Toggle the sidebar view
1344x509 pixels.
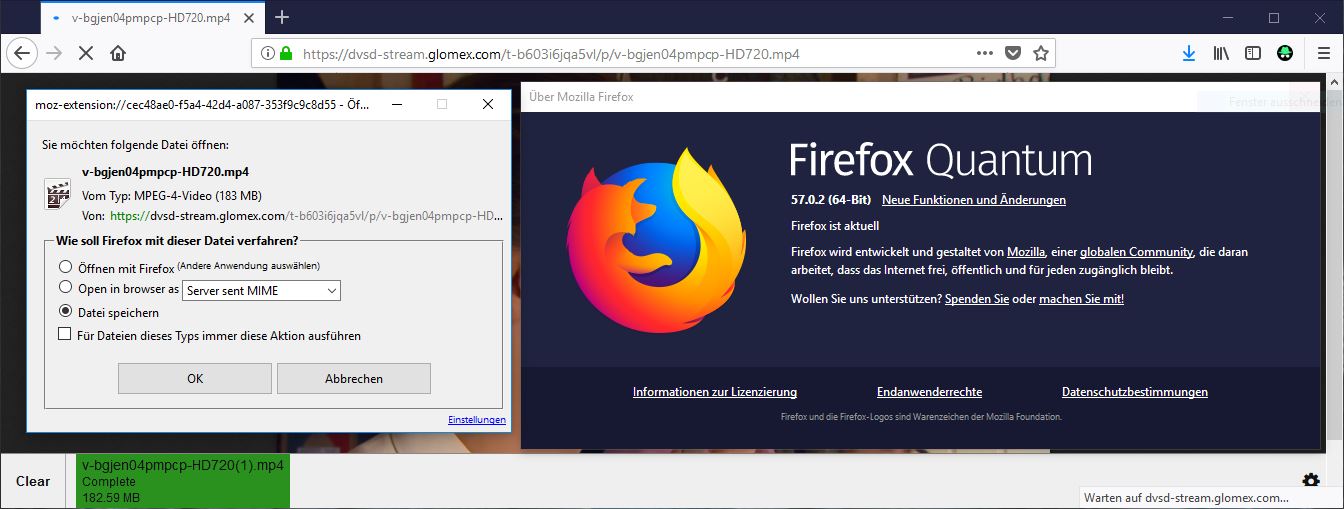pyautogui.click(x=1253, y=54)
